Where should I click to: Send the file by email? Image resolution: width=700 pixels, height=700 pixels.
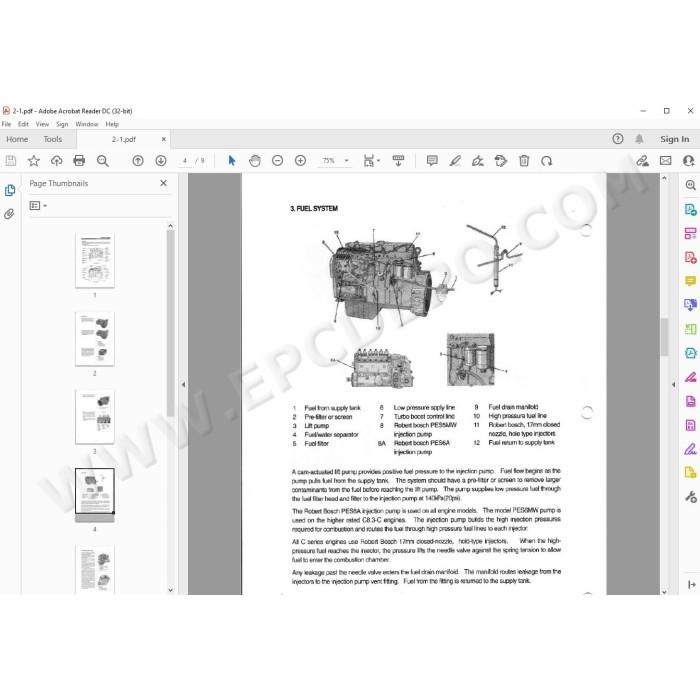coord(666,161)
